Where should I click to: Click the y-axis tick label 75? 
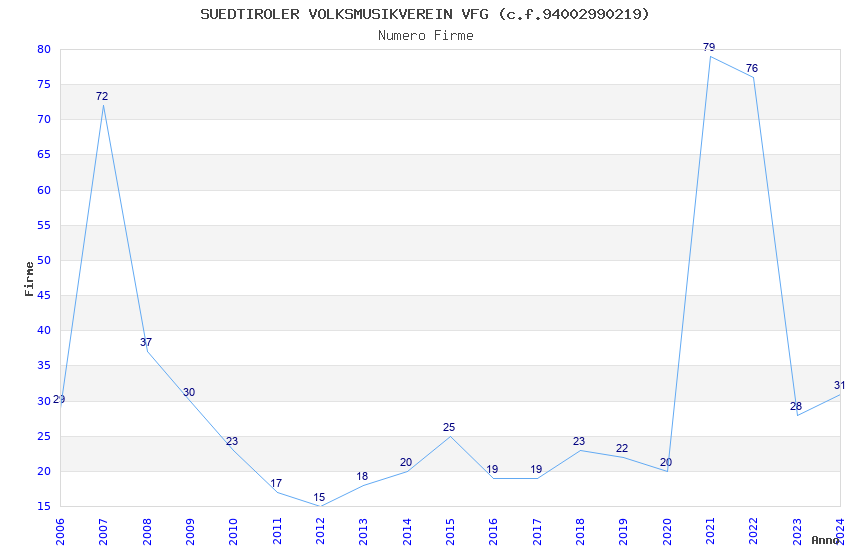click(x=44, y=85)
